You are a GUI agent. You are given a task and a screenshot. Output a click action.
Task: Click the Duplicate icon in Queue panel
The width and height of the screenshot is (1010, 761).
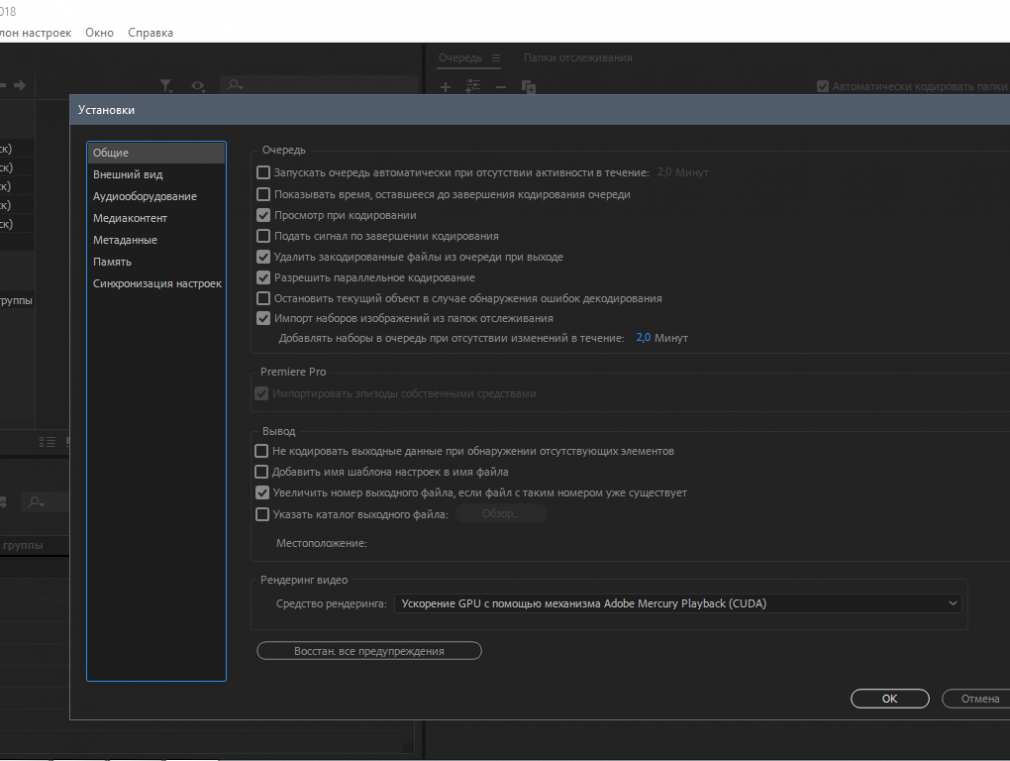pos(528,87)
